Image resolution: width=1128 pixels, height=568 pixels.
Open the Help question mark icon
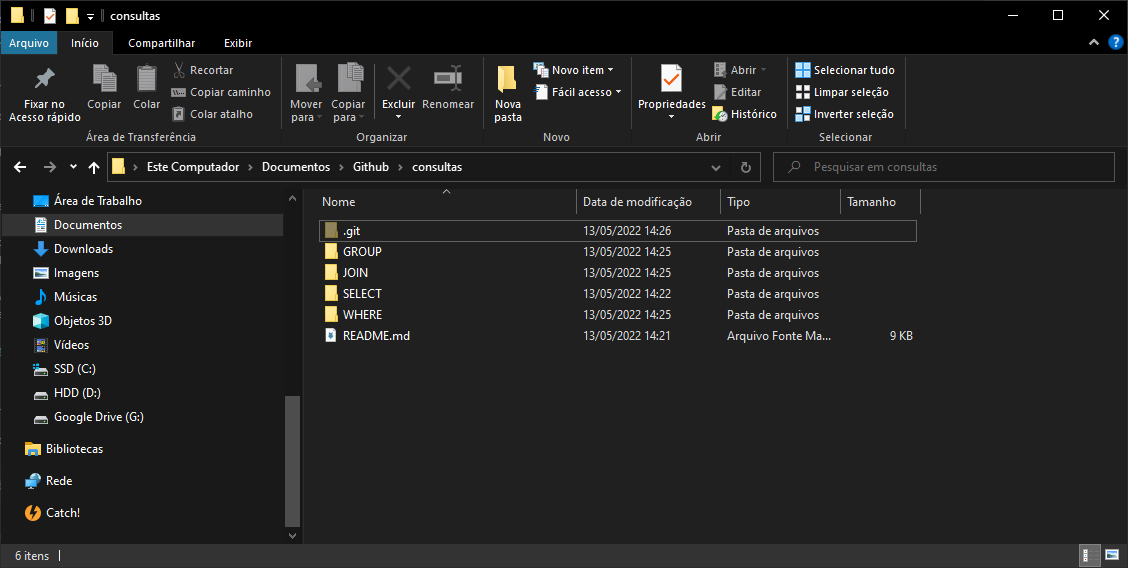pyautogui.click(x=1115, y=42)
